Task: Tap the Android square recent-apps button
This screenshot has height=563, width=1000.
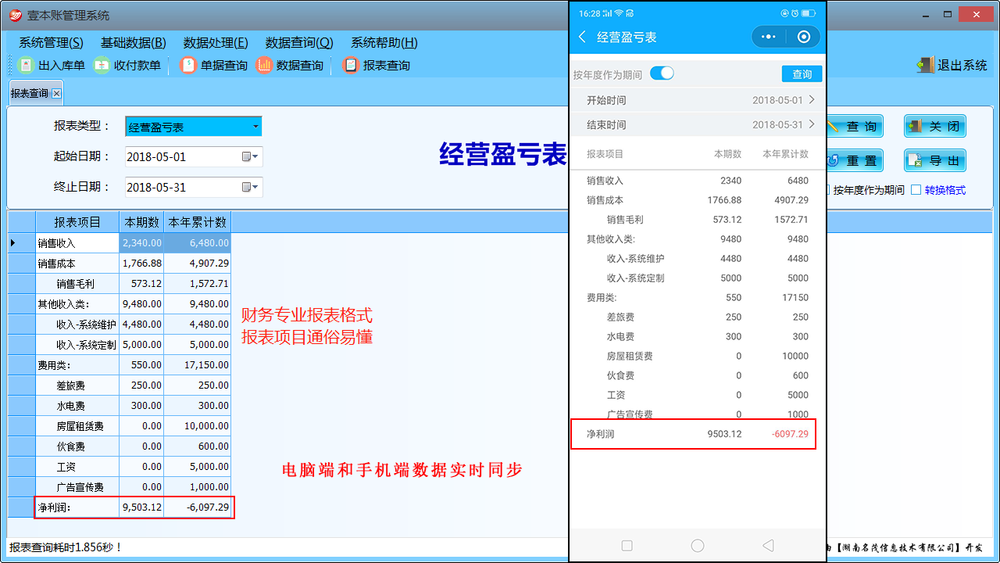Action: (627, 546)
